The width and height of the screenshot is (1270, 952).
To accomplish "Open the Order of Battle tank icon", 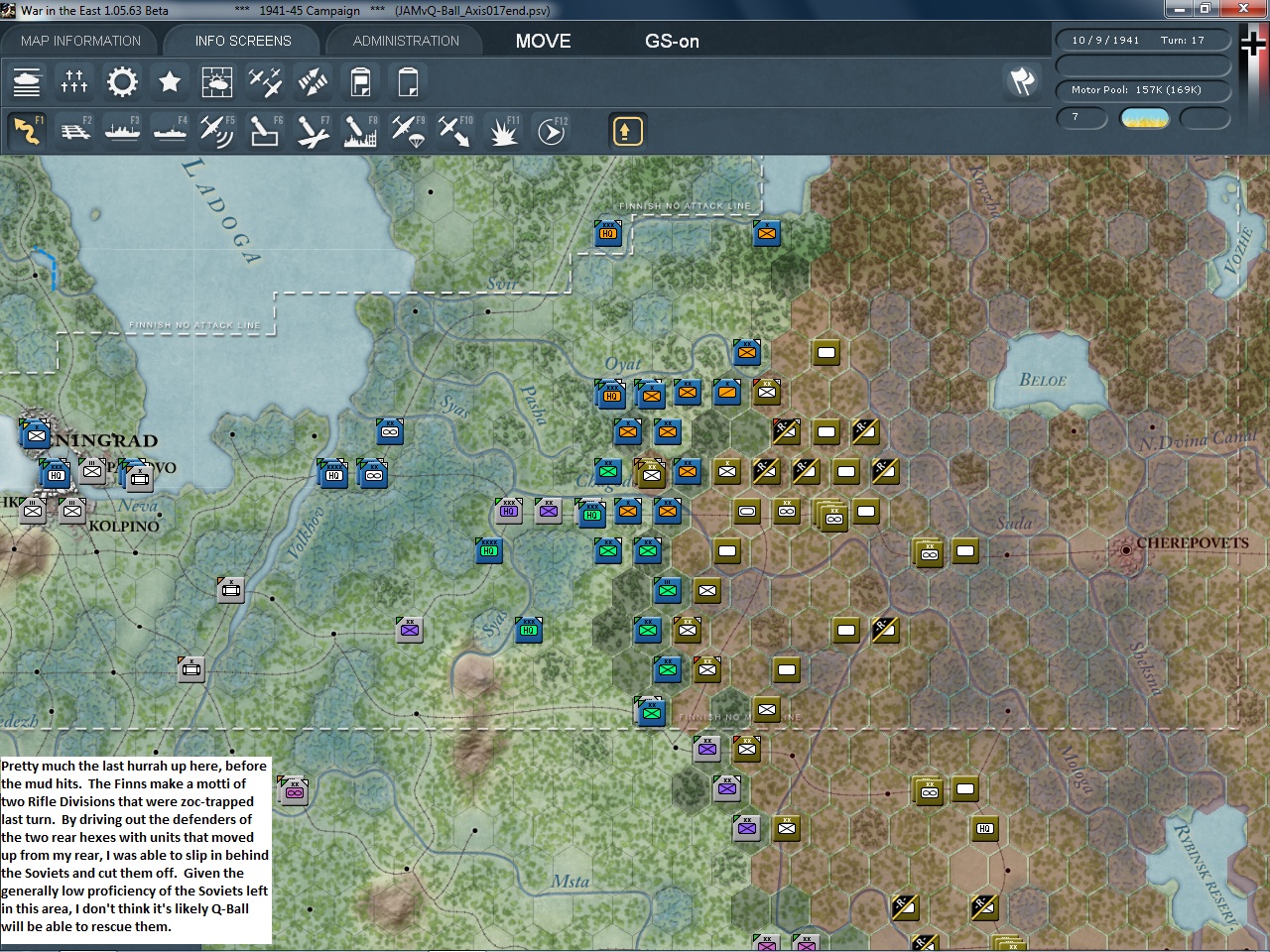I will [x=27, y=81].
